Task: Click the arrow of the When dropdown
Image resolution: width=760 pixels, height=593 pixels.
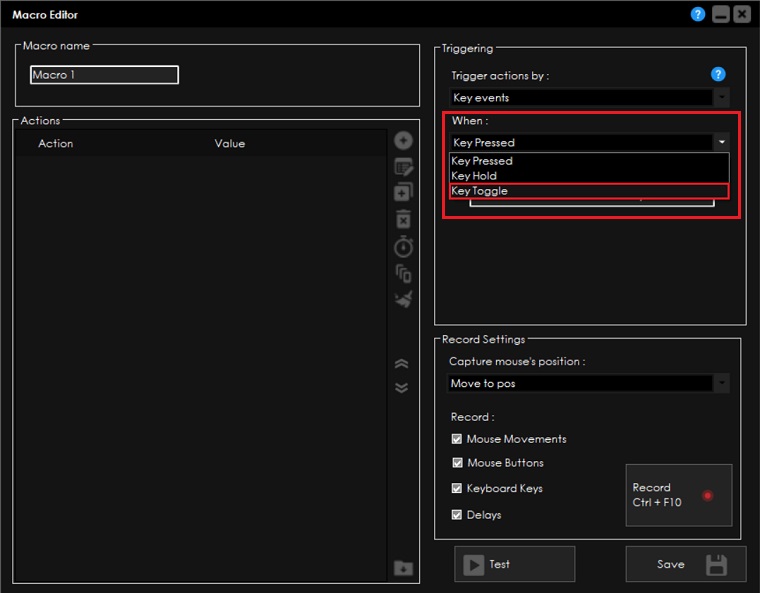Action: (x=721, y=142)
